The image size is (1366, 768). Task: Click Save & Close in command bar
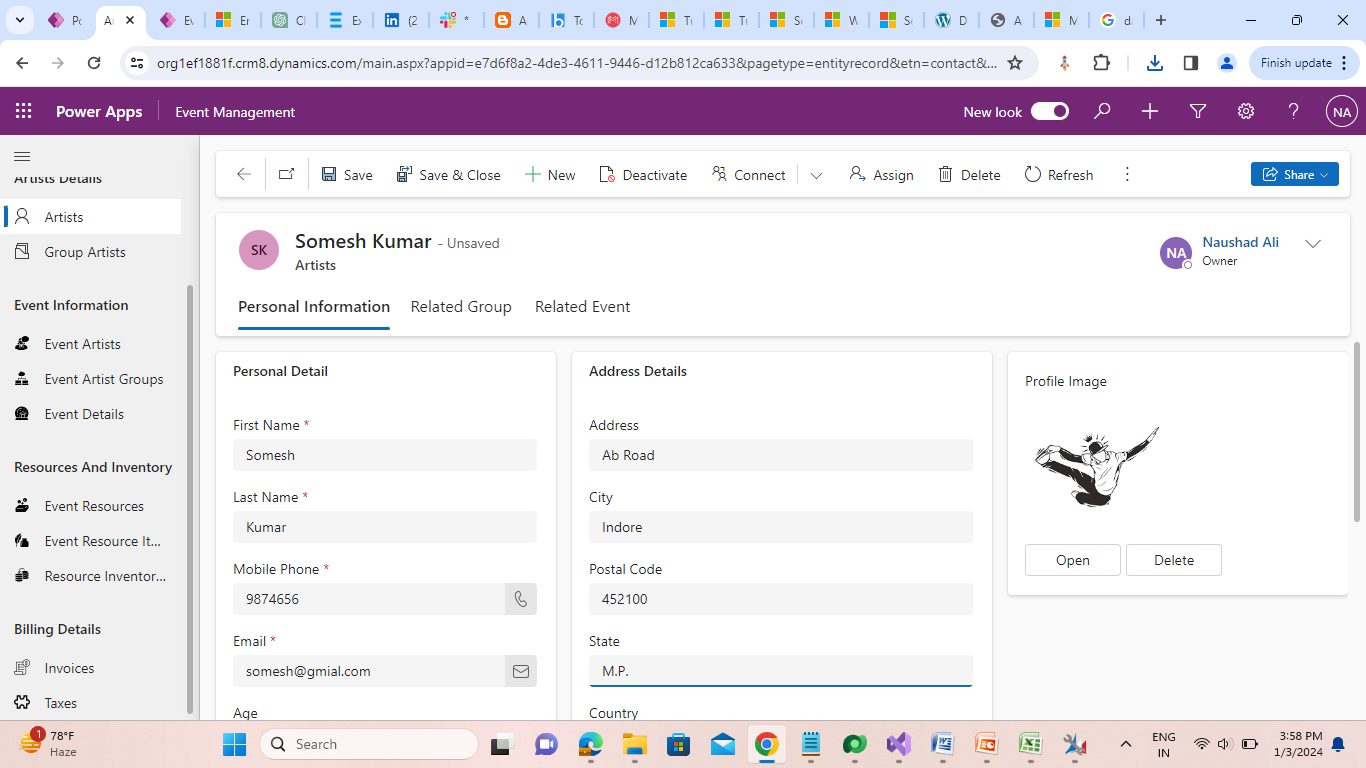coord(448,175)
